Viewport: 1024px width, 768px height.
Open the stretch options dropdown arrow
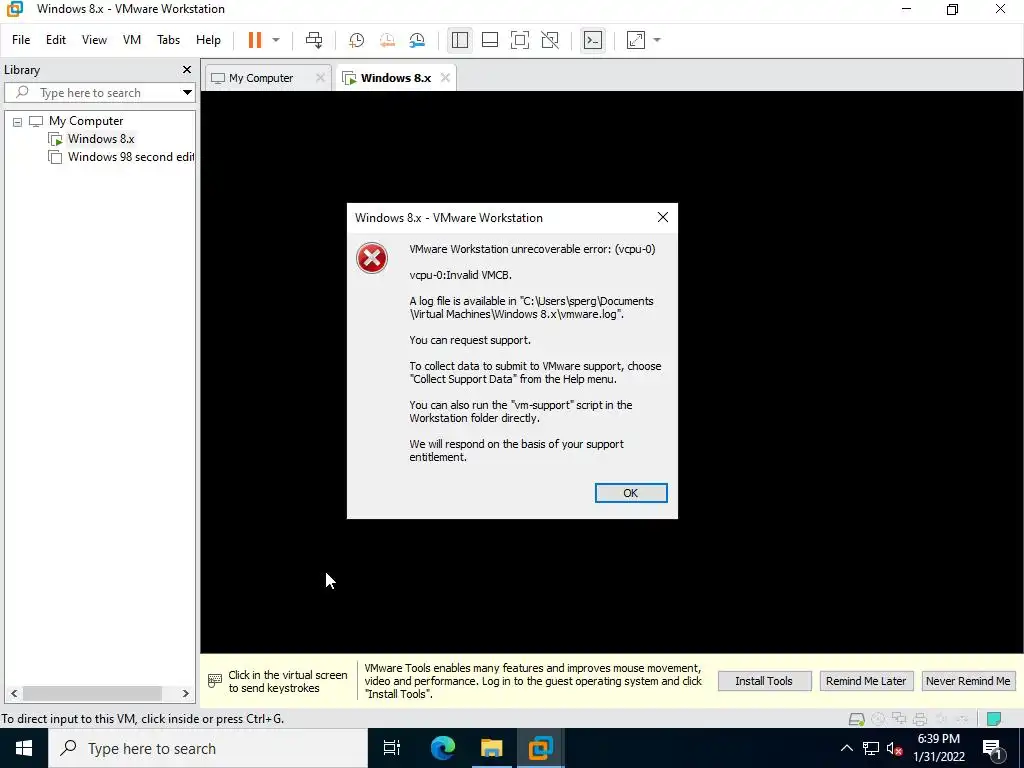pos(657,40)
